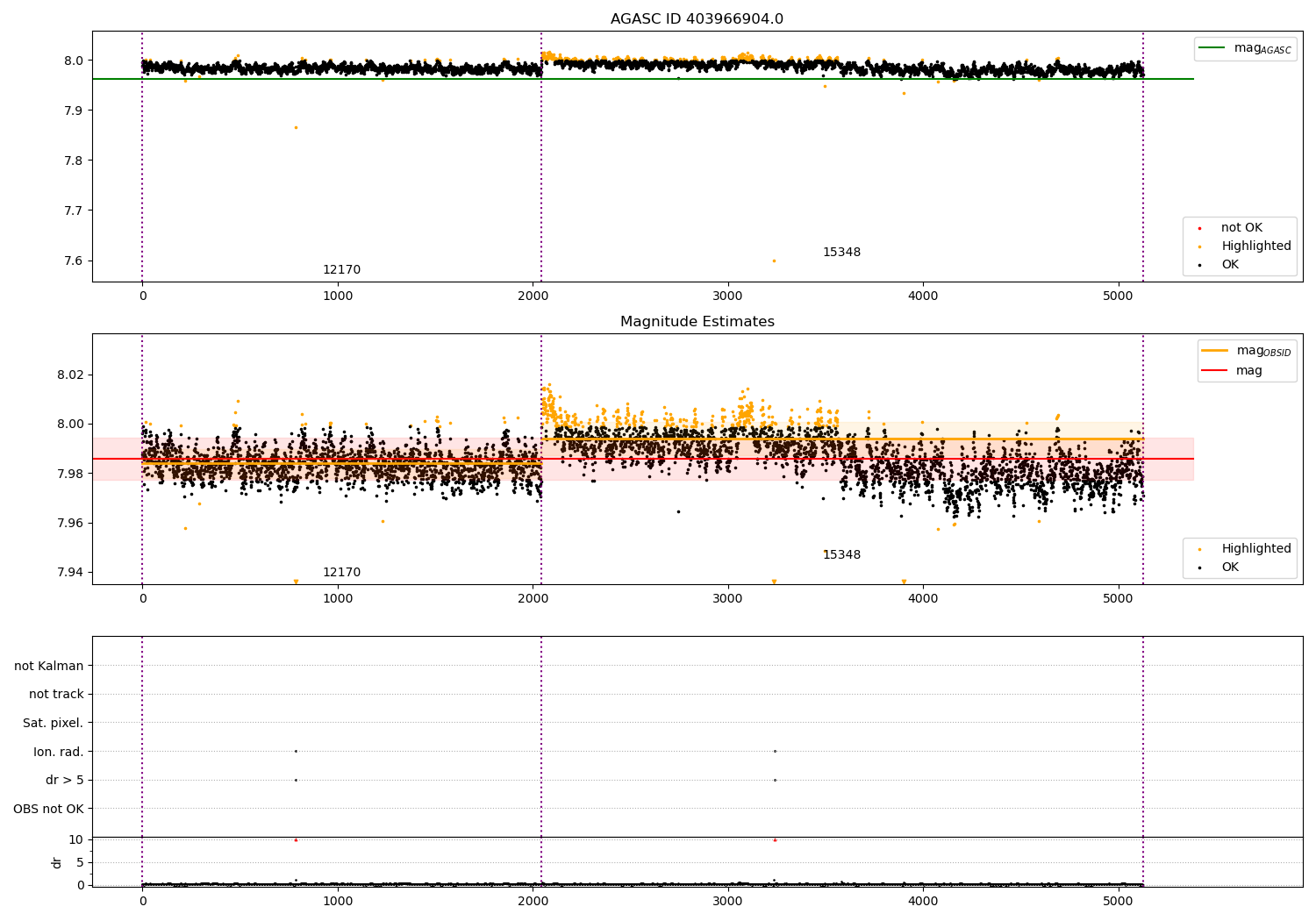Select the 'not OK' legend entry
The height and width of the screenshot is (921, 1316).
1241,228
